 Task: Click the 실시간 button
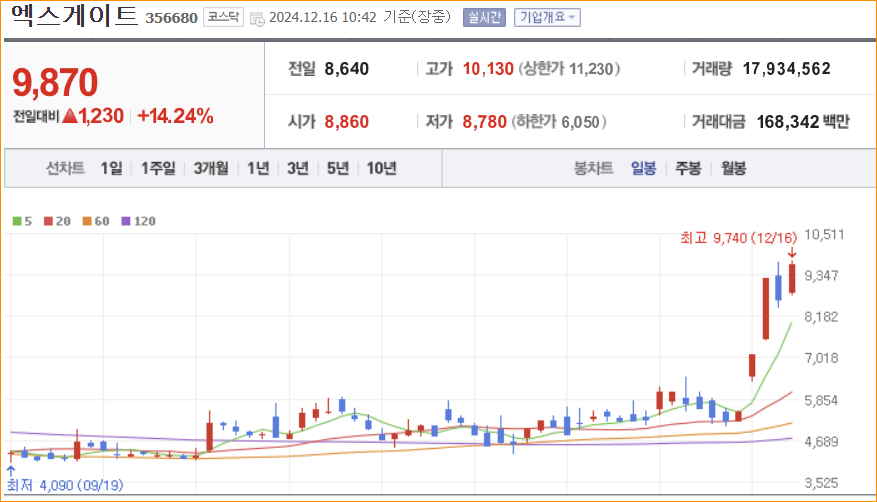(x=484, y=17)
